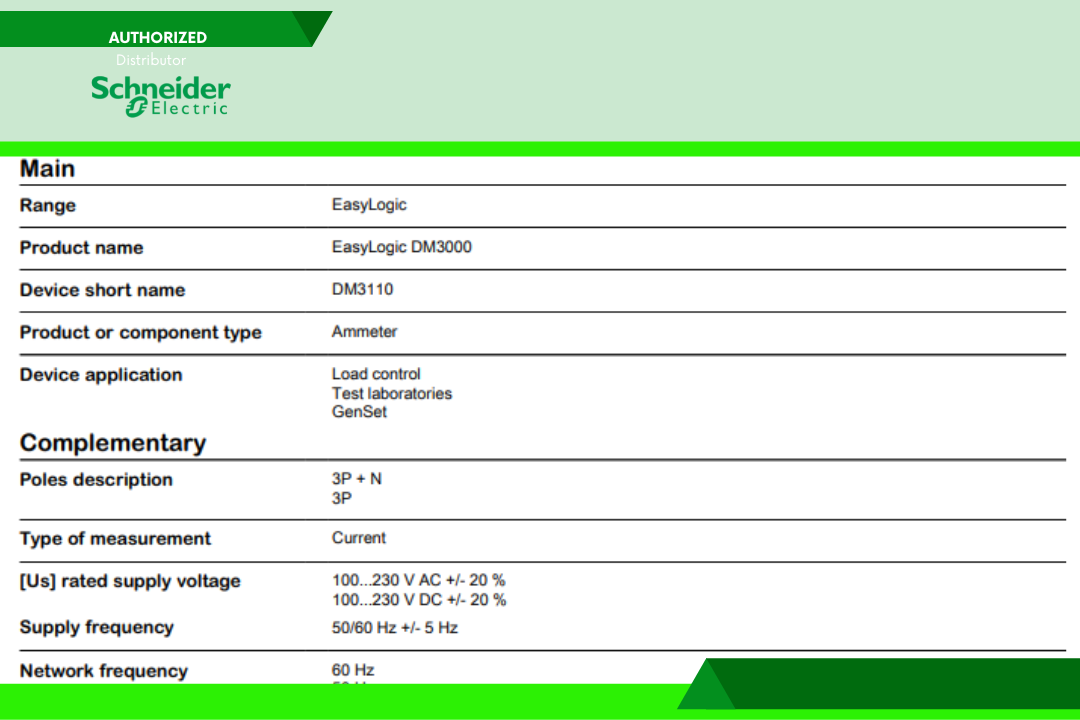Click the Type of measurement label
Image resolution: width=1080 pixels, height=720 pixels.
[x=115, y=539]
